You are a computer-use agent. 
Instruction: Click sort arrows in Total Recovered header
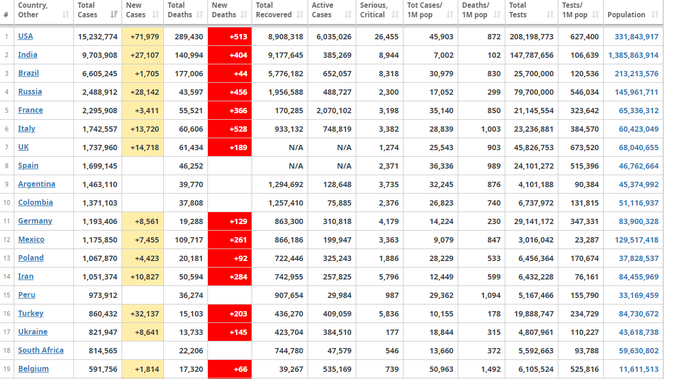[x=300, y=15]
